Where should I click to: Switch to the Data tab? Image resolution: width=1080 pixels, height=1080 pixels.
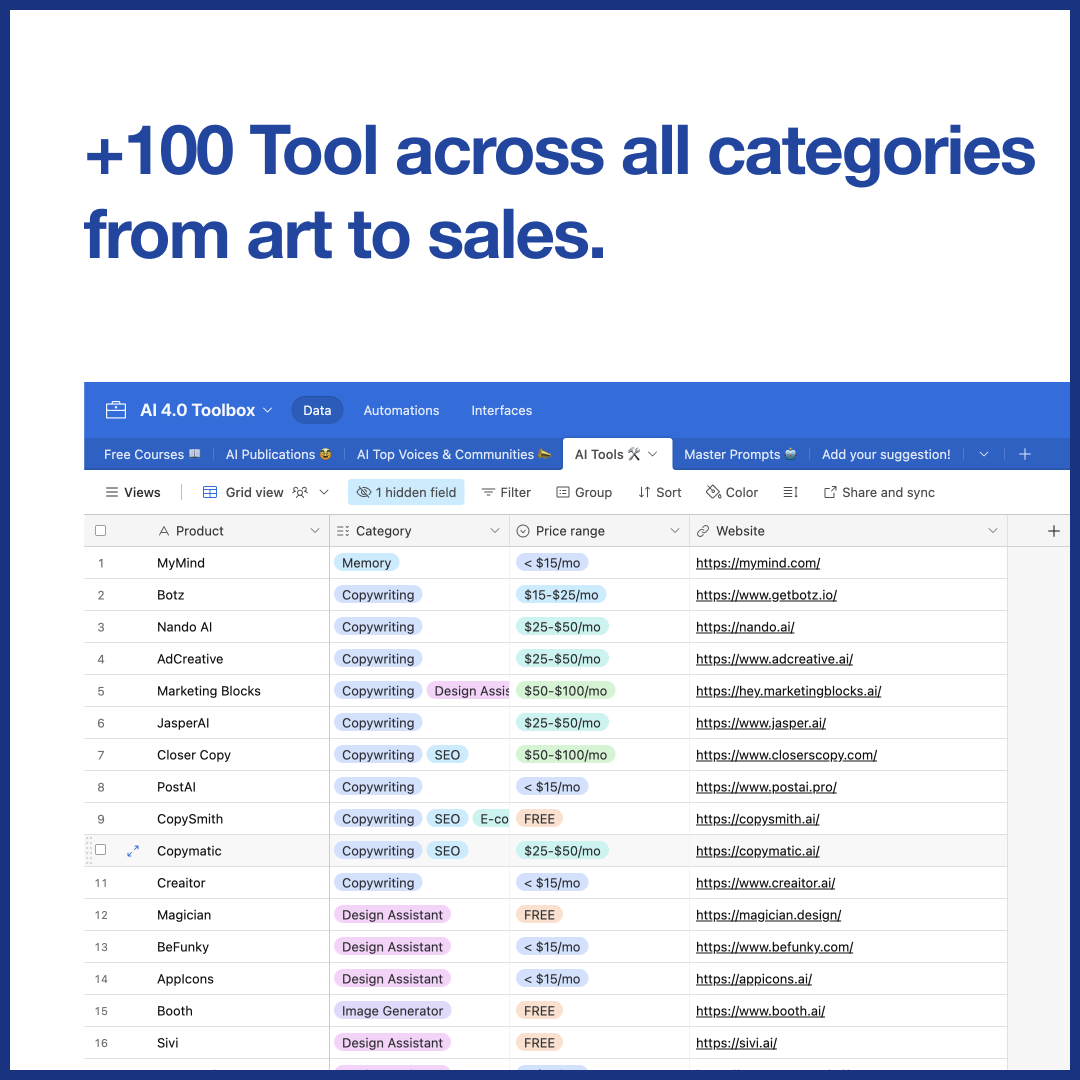point(317,411)
